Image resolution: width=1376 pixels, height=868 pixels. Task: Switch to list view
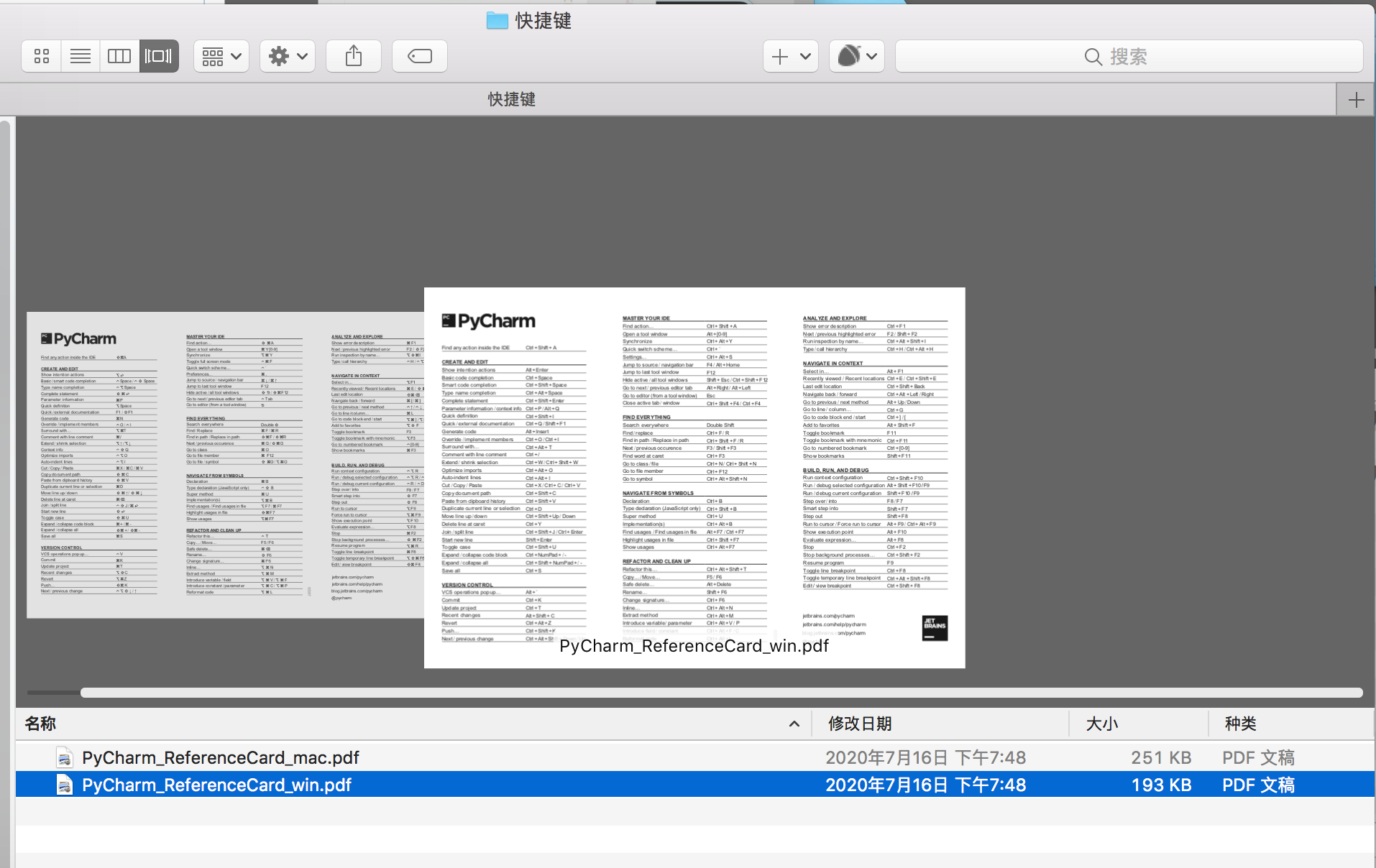click(x=81, y=56)
